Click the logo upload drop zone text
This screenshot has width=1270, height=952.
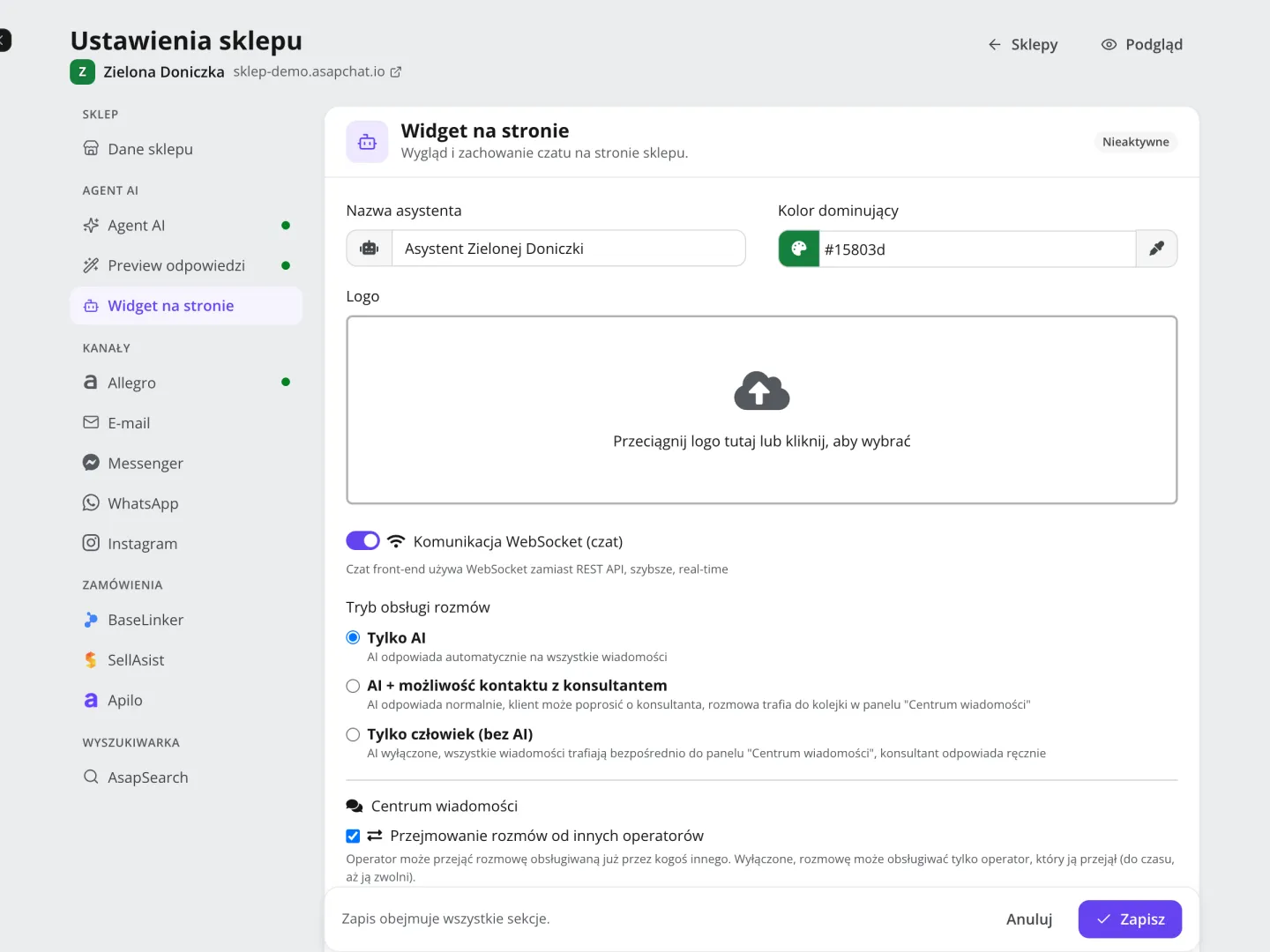click(762, 441)
